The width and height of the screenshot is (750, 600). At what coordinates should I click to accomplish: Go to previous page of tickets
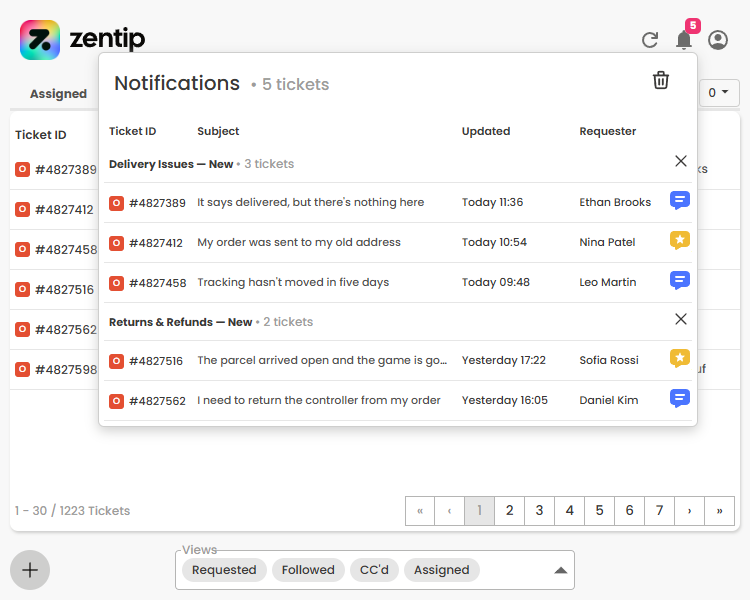pos(450,511)
